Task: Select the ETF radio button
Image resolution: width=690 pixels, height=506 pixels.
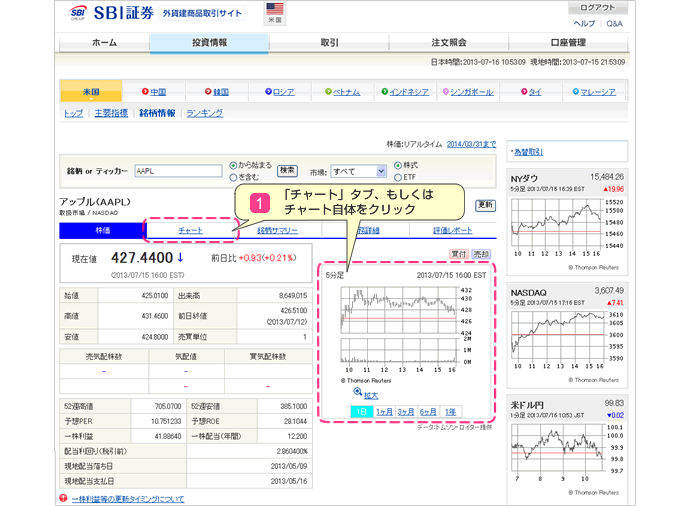Action: click(x=398, y=177)
